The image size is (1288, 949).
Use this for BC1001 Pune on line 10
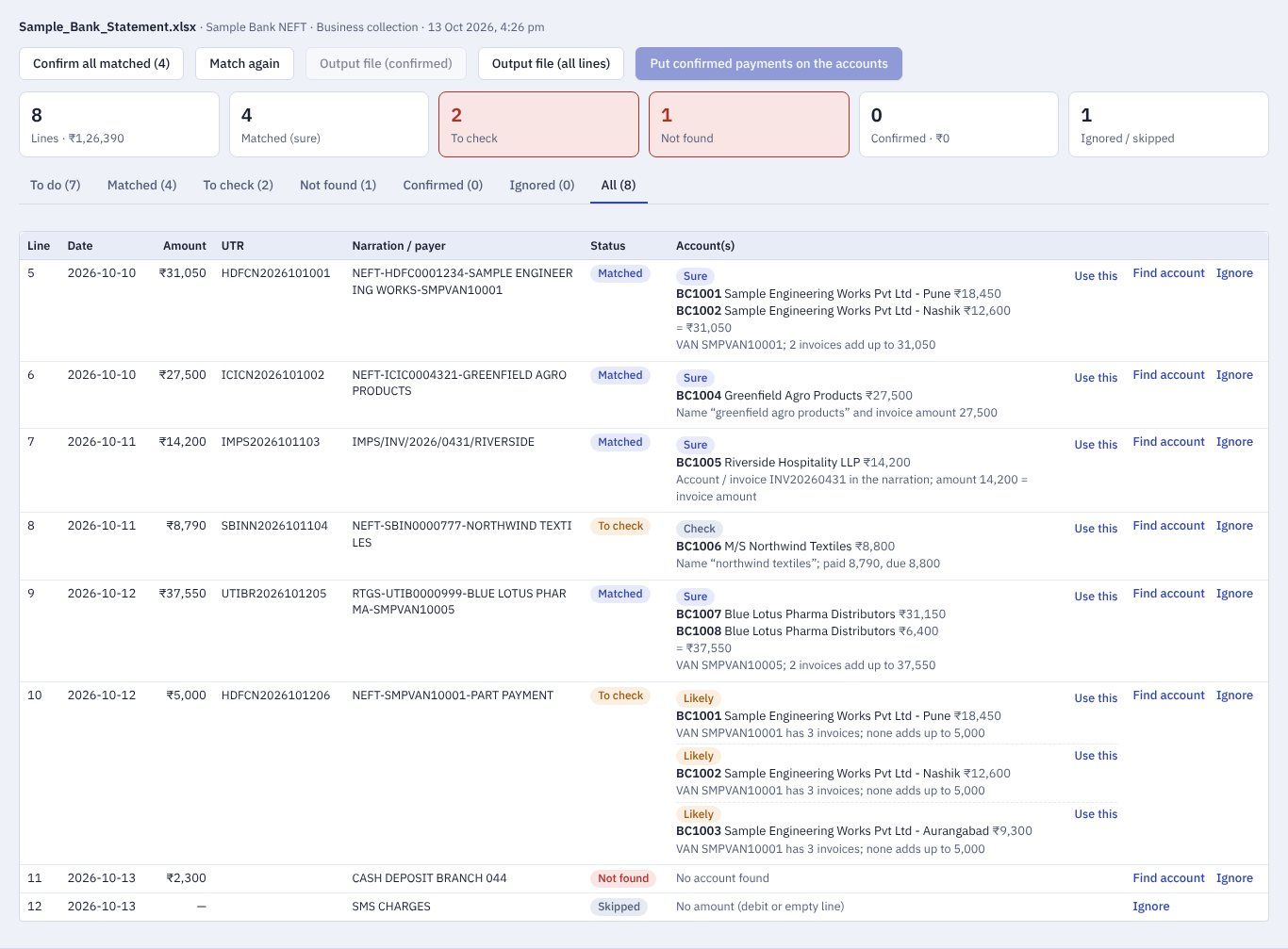click(x=1096, y=698)
